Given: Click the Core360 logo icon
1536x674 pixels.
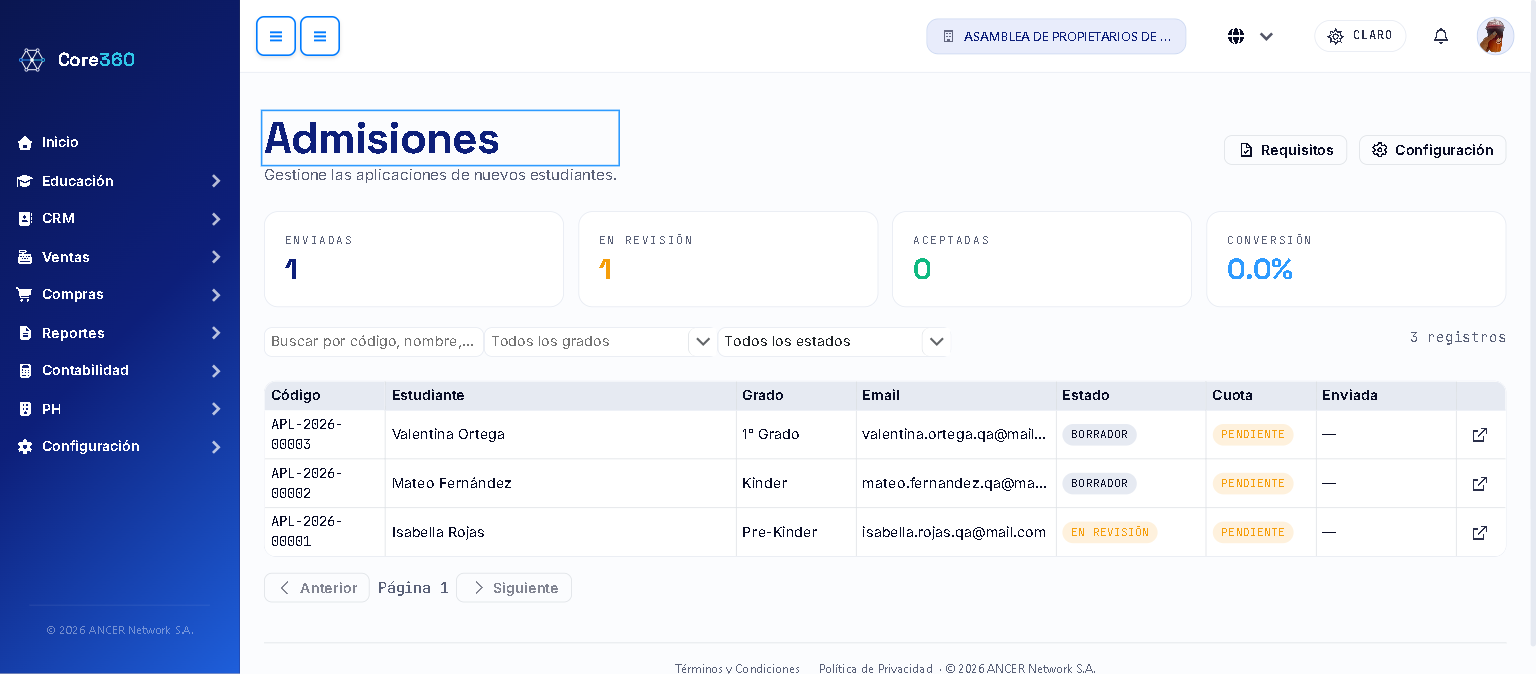Looking at the screenshot, I should (x=32, y=60).
